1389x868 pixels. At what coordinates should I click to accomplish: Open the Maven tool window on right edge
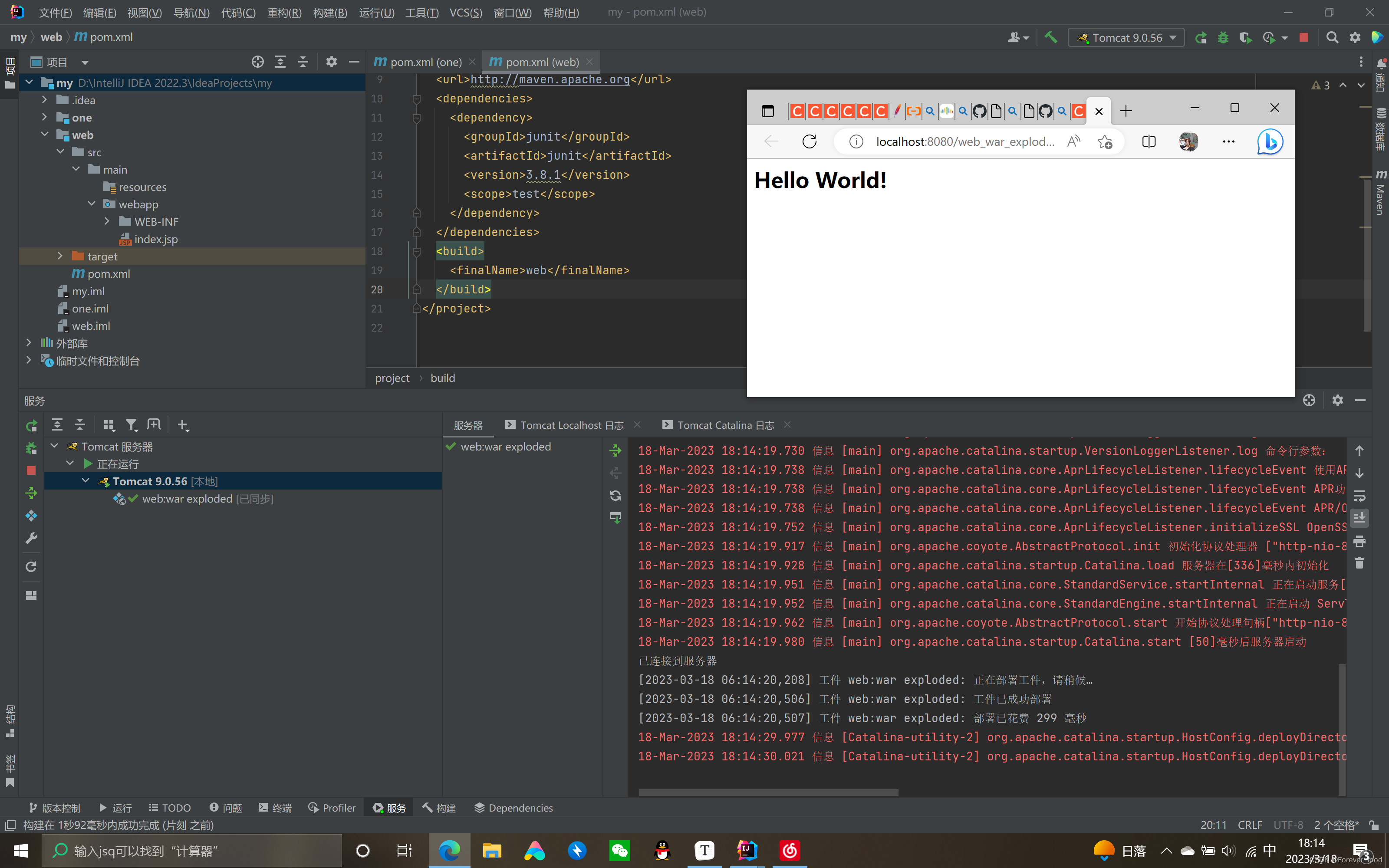1380,193
